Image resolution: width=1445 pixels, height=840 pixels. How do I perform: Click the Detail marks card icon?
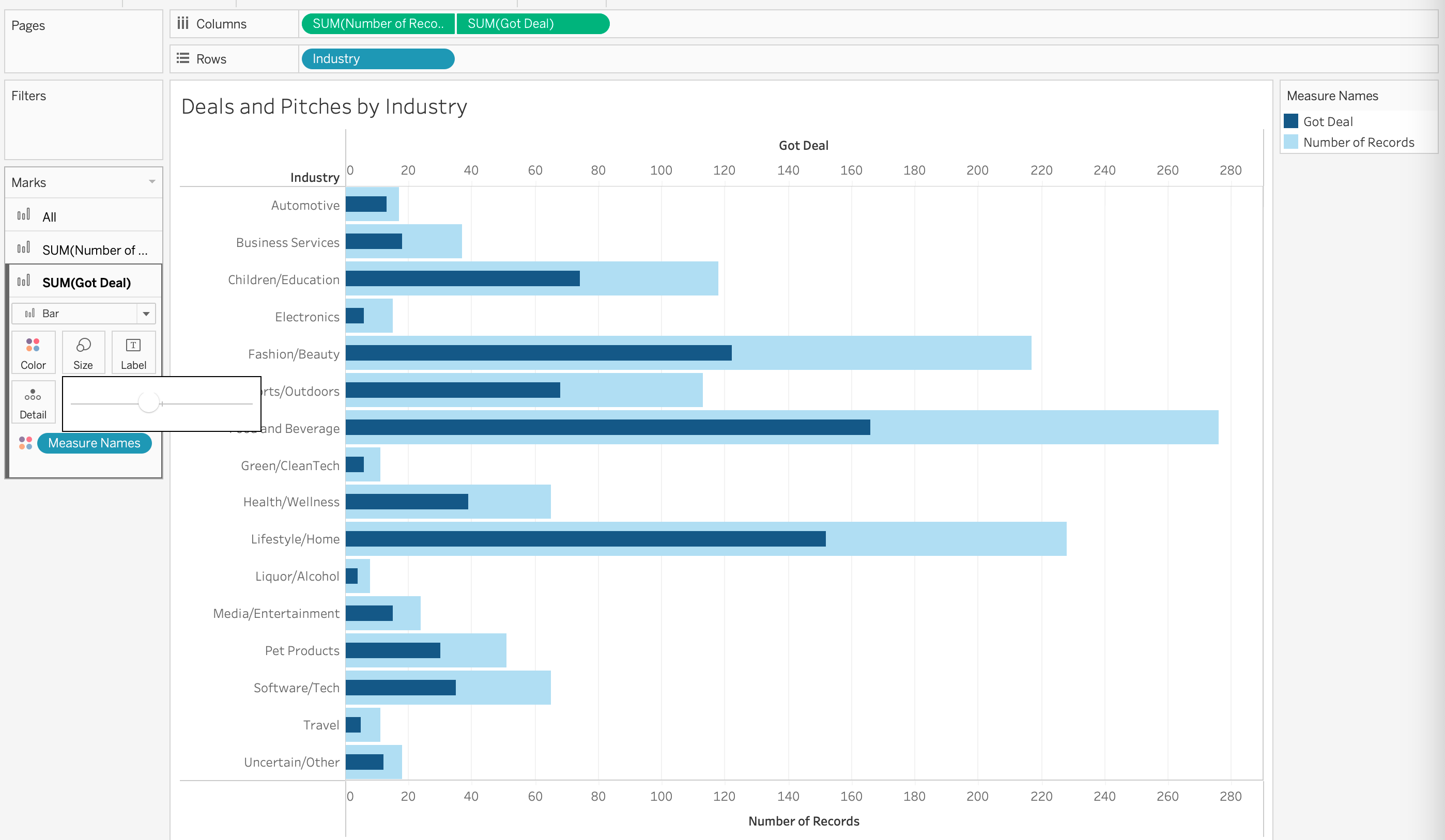tap(33, 395)
